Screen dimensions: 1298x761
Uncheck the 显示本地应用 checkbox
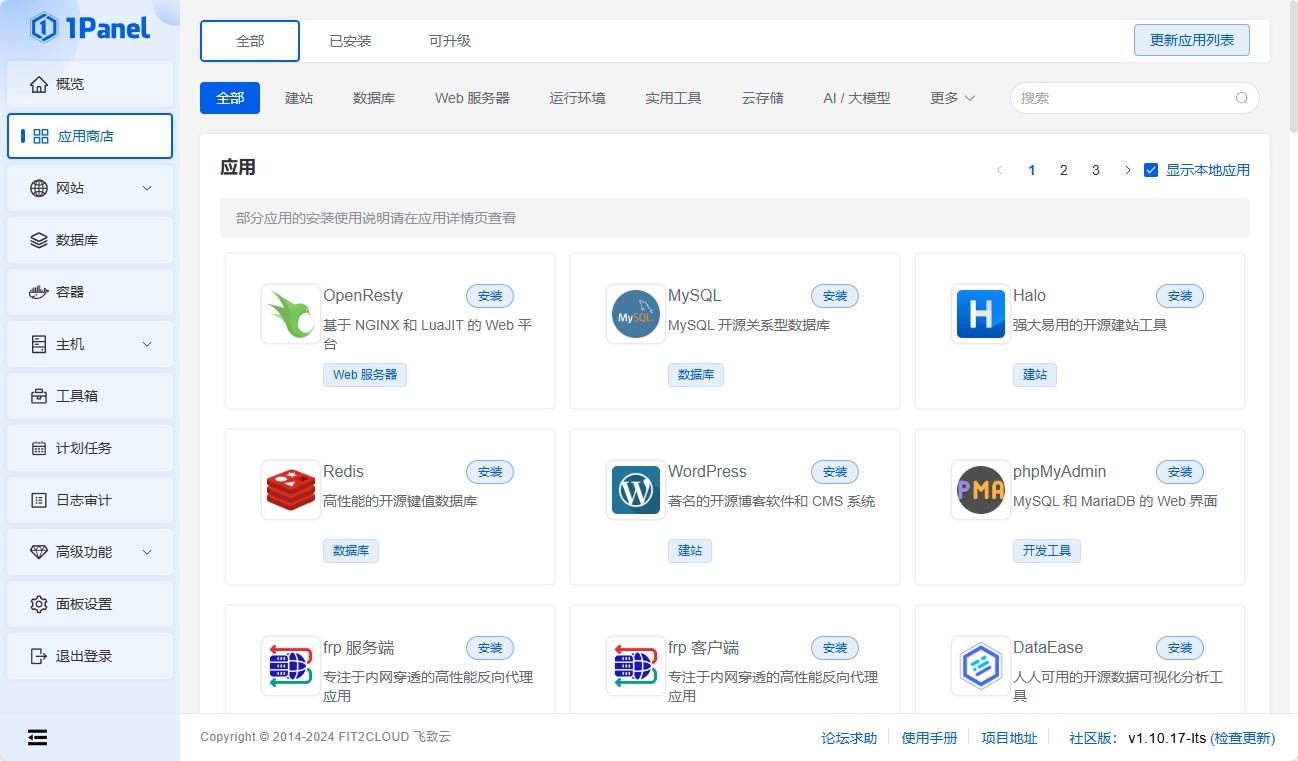click(x=1151, y=170)
